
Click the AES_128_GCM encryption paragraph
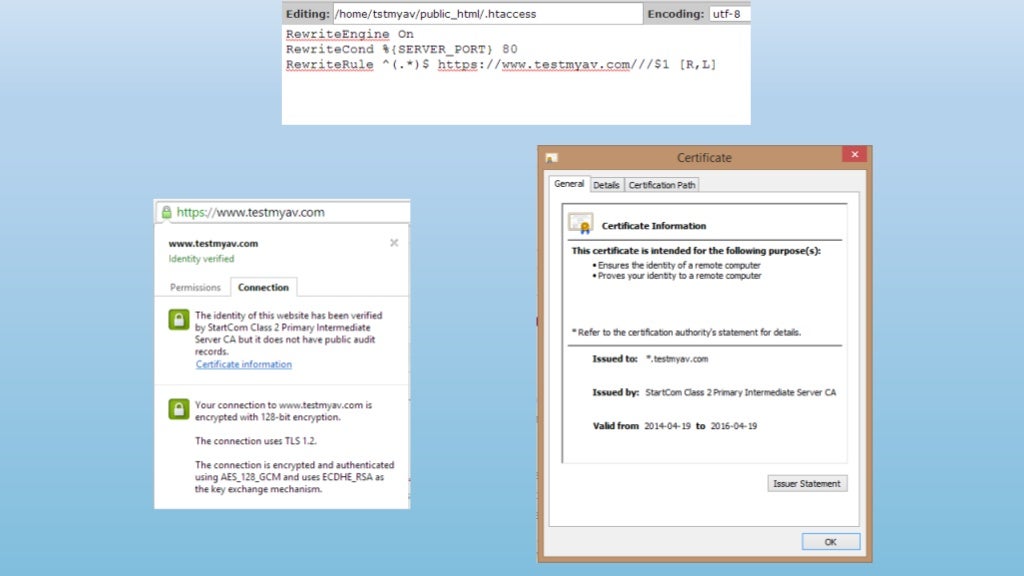[x=295, y=477]
